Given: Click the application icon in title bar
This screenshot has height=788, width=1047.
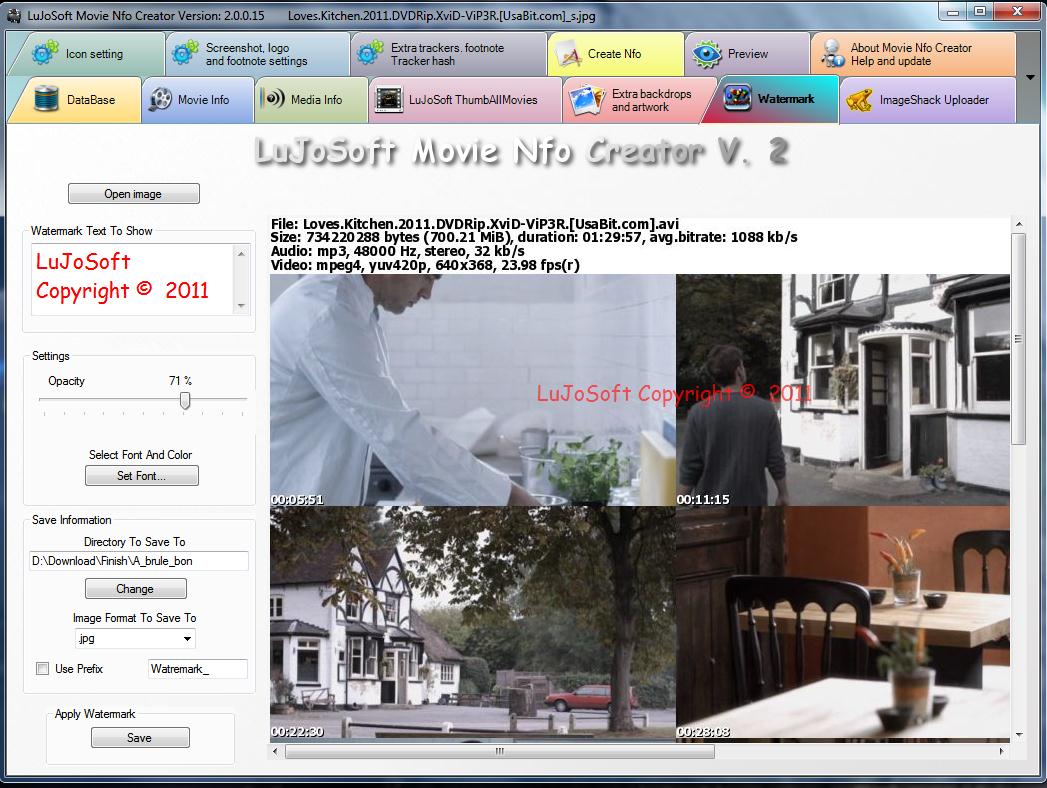Looking at the screenshot, I should click(13, 15).
